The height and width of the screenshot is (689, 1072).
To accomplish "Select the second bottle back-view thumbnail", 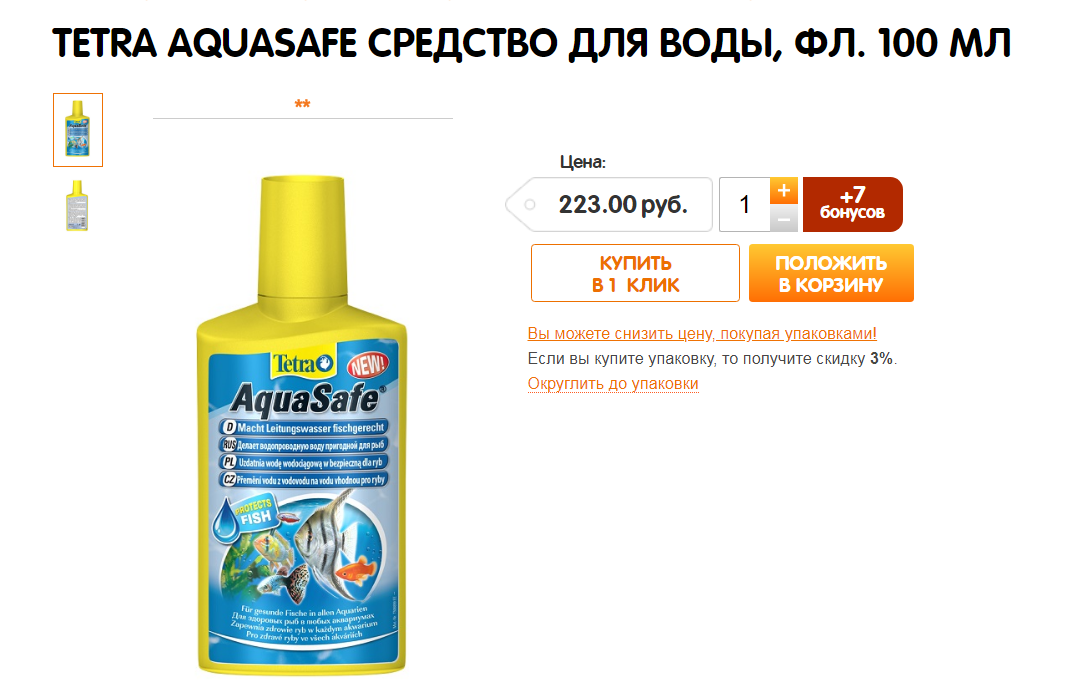I will [x=77, y=206].
